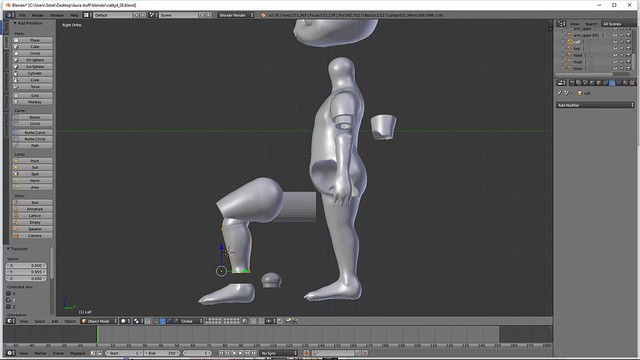
Task: Click the play reverse timeline button
Action: [x=234, y=353]
